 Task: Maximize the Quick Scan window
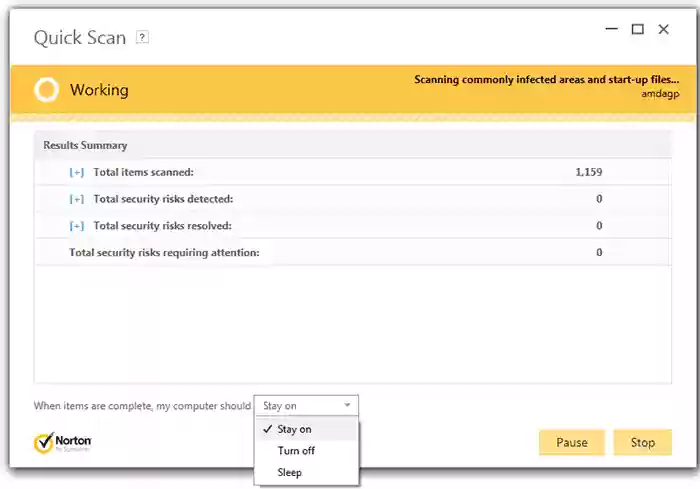tap(638, 29)
